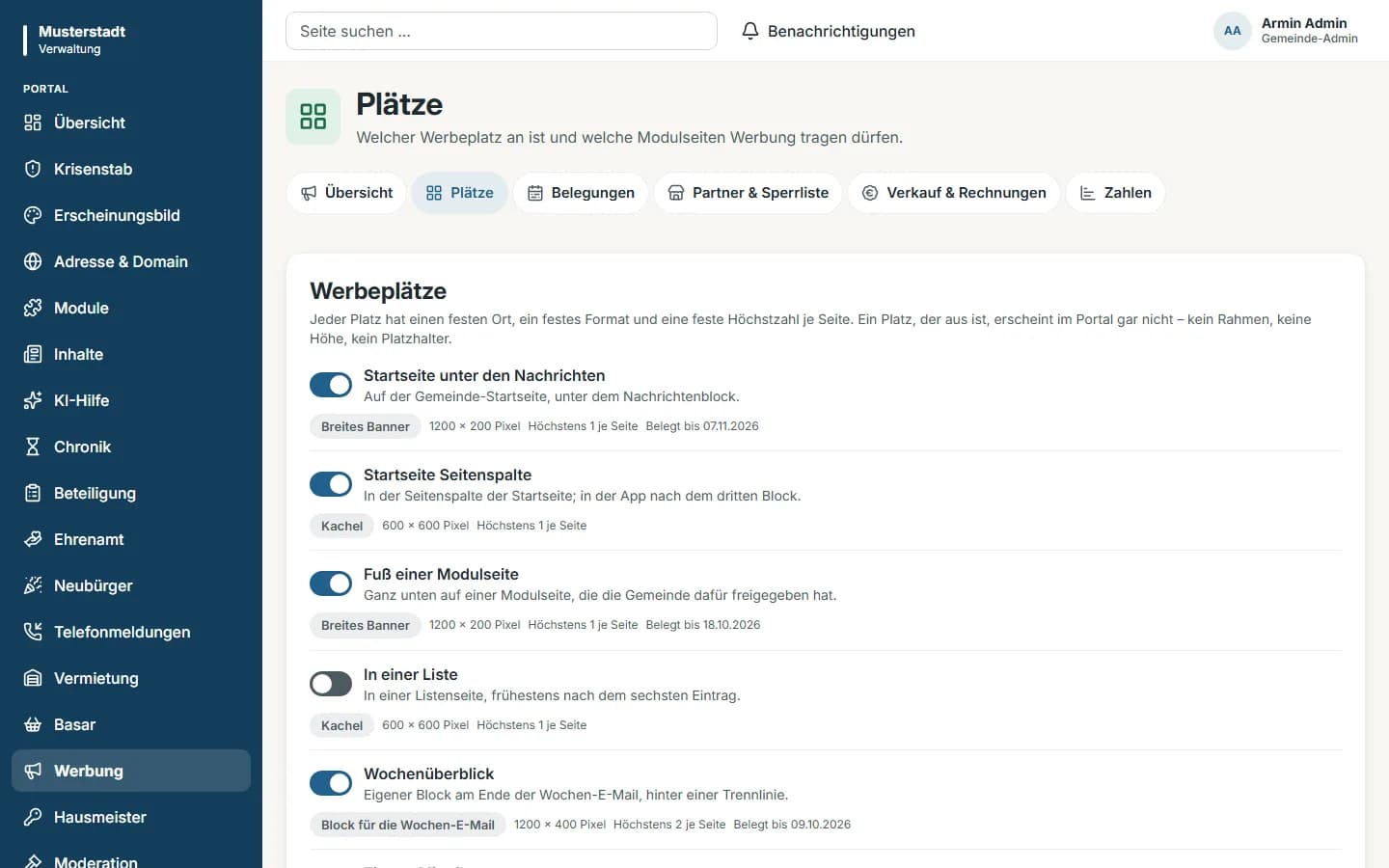Click the AA avatar circle
The width and height of the screenshot is (1389, 868).
(x=1233, y=31)
